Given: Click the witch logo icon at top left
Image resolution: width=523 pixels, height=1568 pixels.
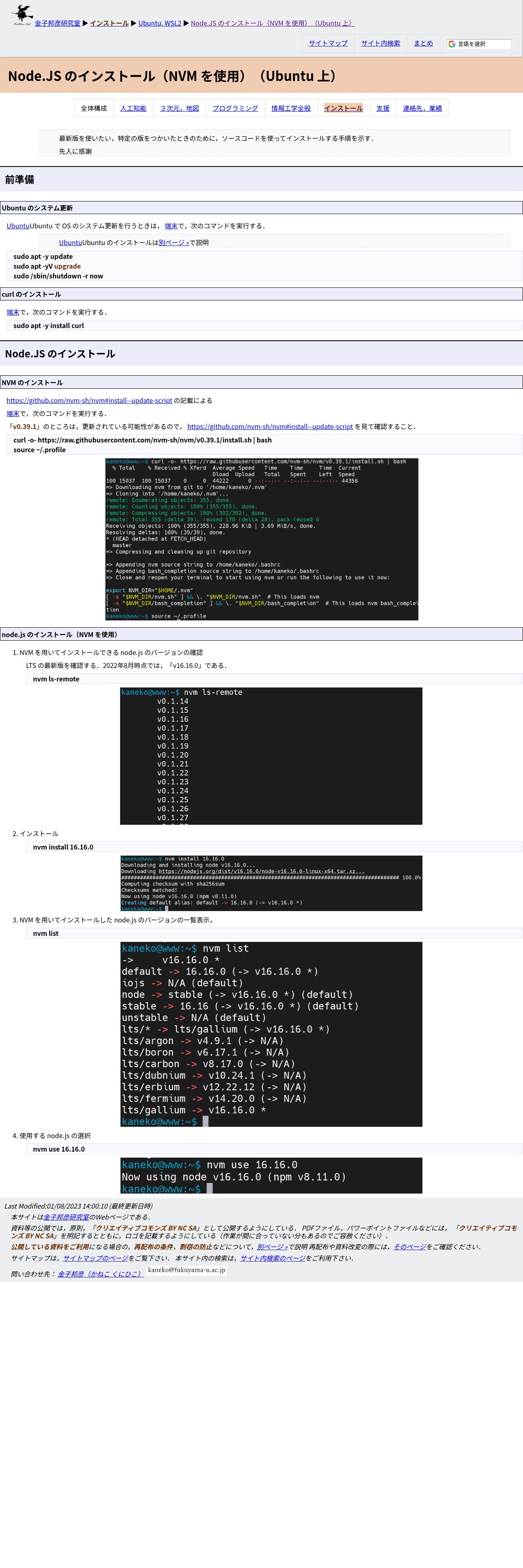Looking at the screenshot, I should 22,15.
